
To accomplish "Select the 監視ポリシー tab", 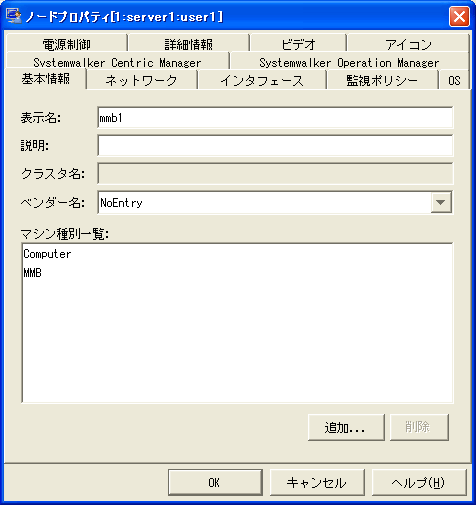I will (x=382, y=80).
